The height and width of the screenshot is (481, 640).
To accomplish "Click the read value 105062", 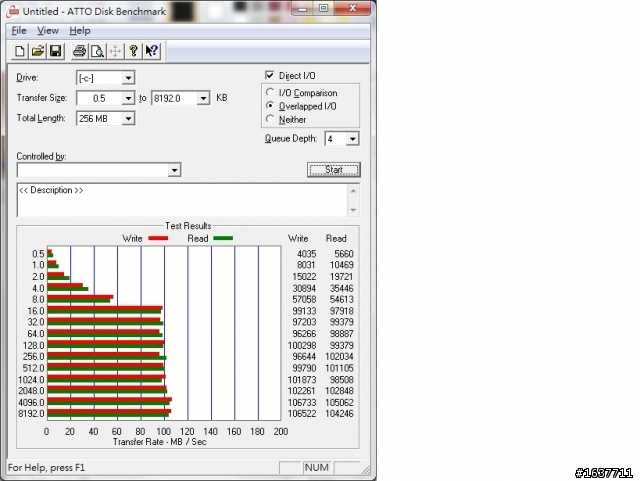I will click(x=339, y=403).
